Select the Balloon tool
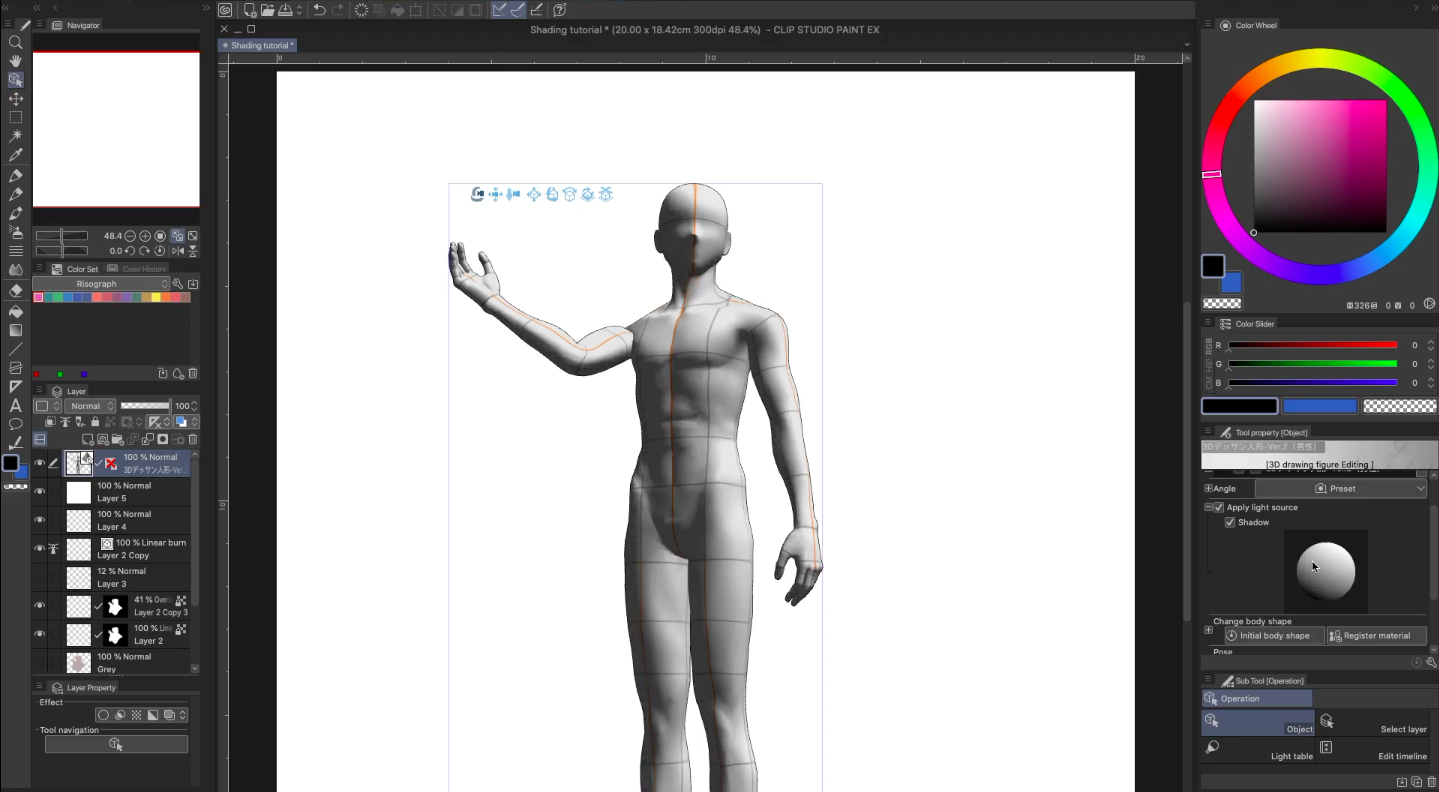Screen dimensions: 1439x792 point(16,424)
